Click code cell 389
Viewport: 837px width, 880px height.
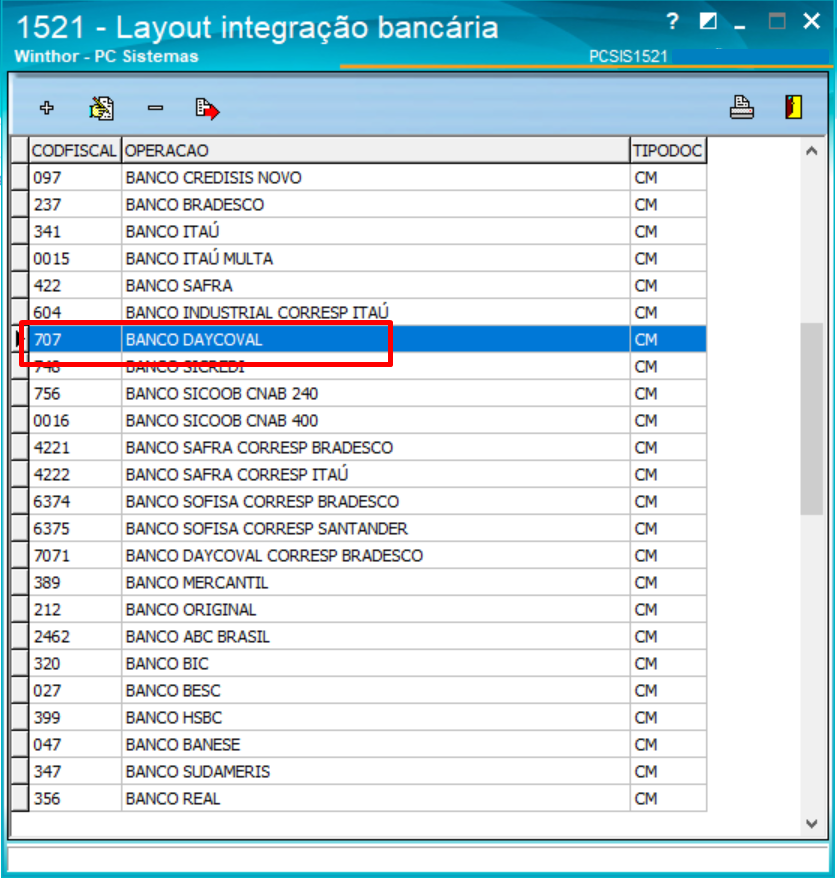click(75, 582)
